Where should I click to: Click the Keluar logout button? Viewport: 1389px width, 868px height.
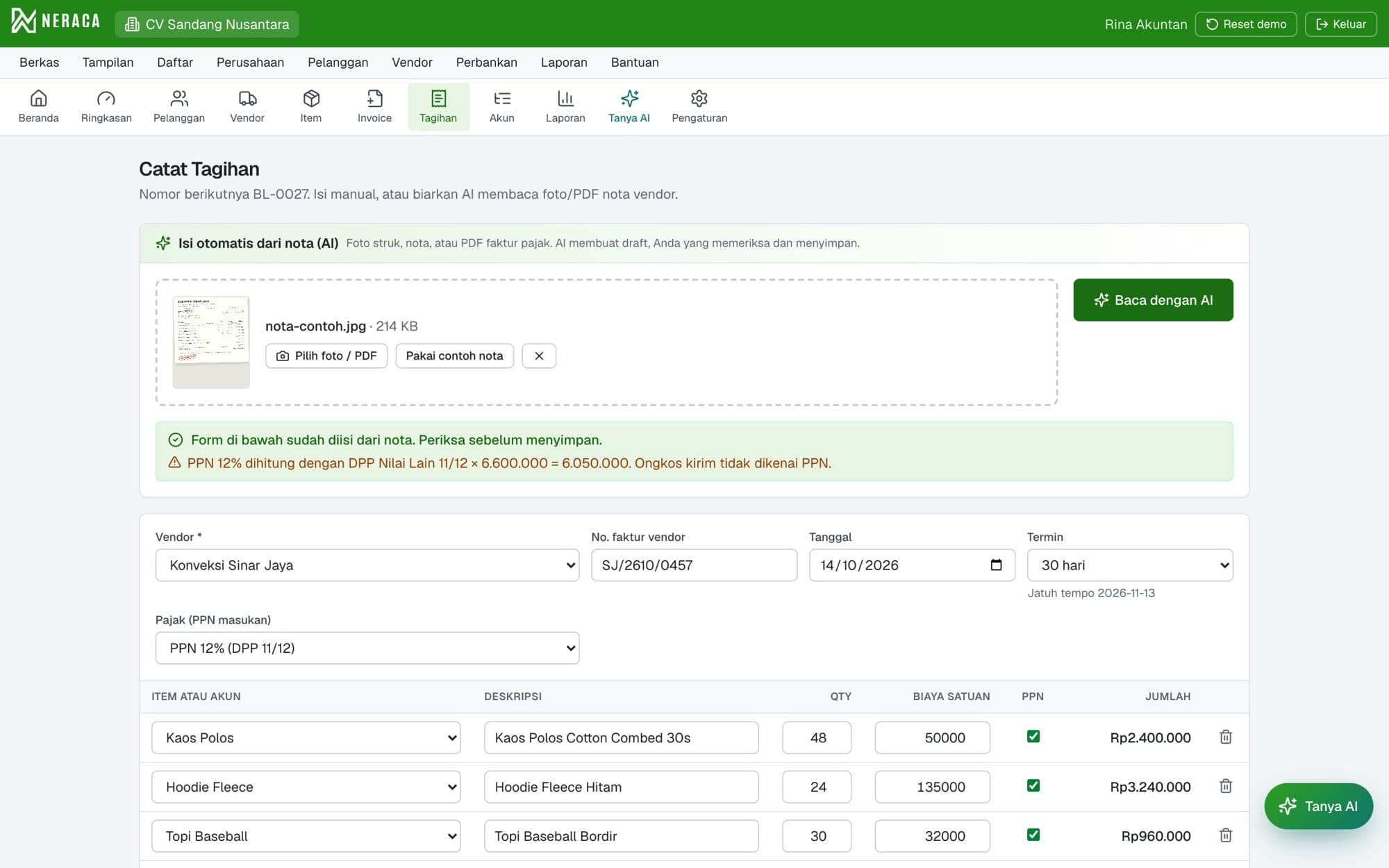click(x=1340, y=24)
